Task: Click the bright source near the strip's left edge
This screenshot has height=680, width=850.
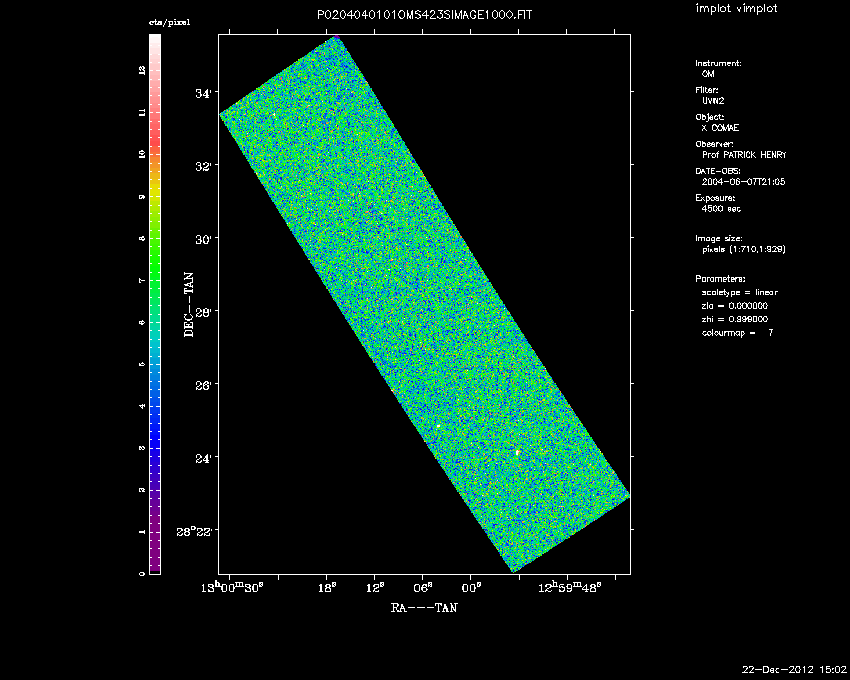Action: pyautogui.click(x=438, y=426)
